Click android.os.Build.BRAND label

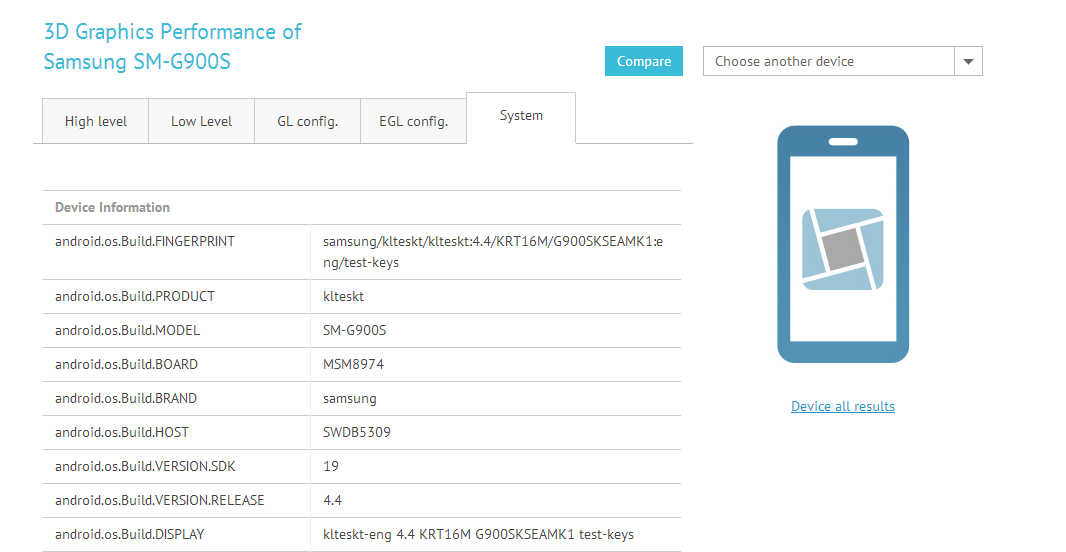126,398
